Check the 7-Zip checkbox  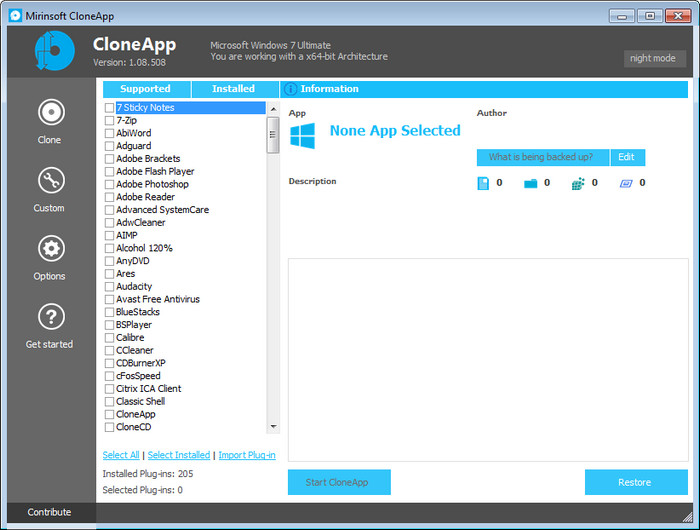109,121
